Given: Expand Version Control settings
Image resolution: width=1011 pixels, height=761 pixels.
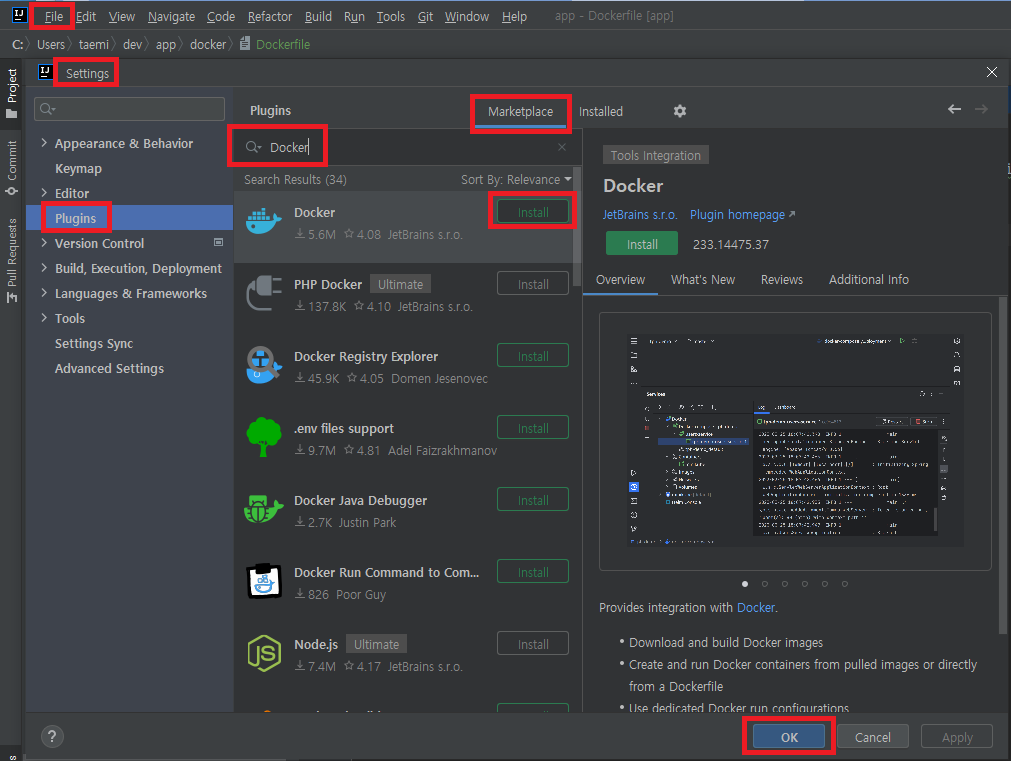Looking at the screenshot, I should 44,242.
